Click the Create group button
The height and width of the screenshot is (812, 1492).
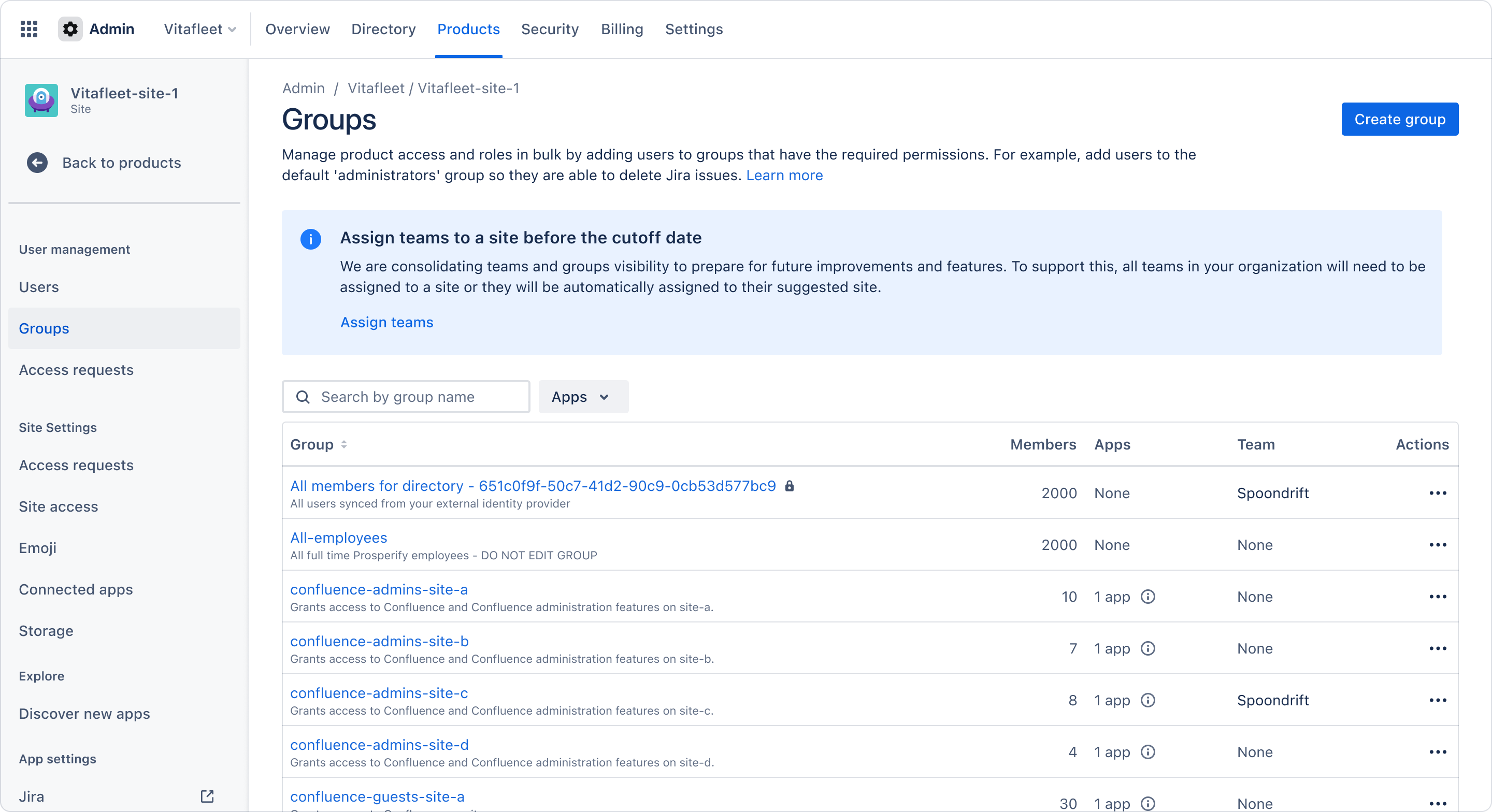[x=1400, y=119]
